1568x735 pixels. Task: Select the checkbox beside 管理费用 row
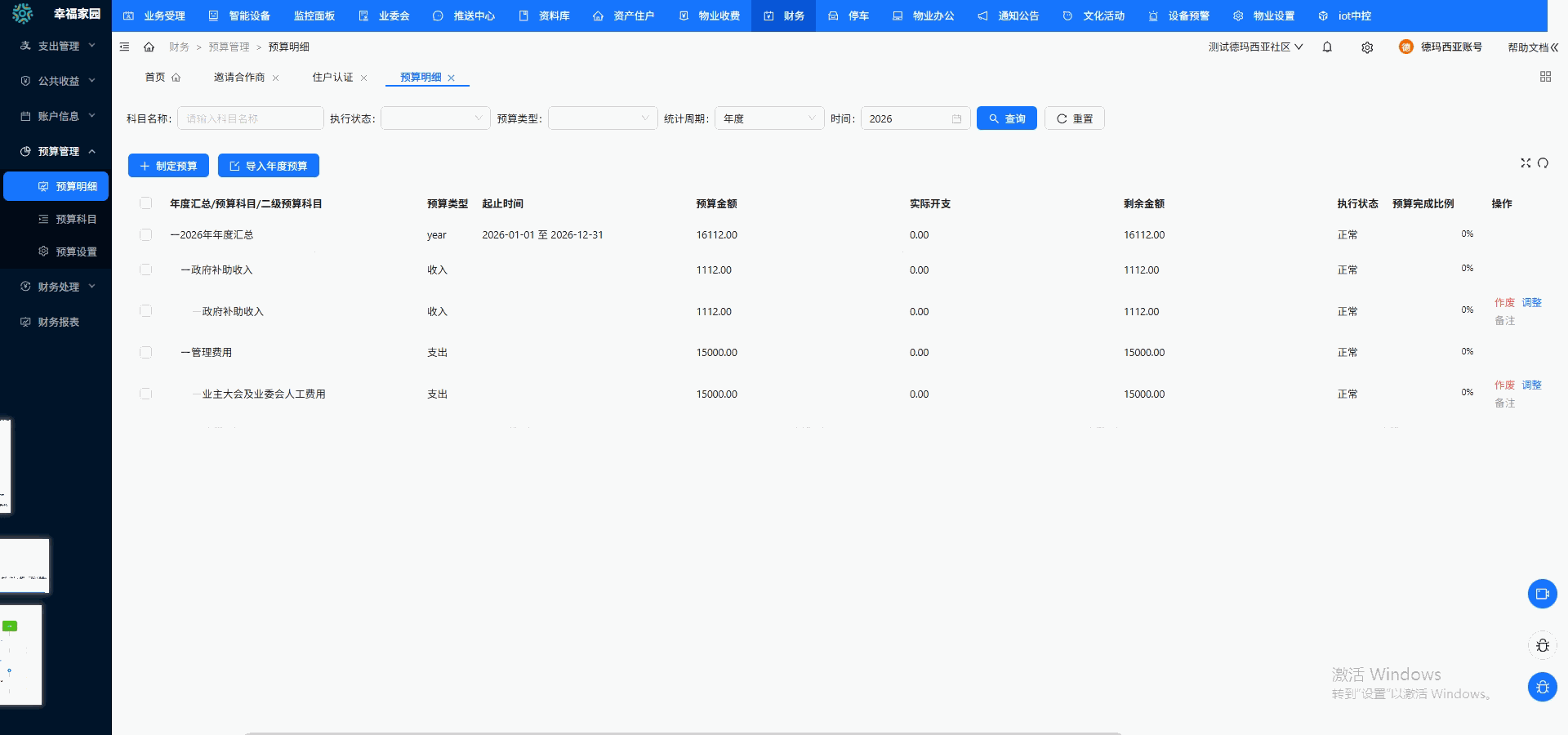pos(145,352)
